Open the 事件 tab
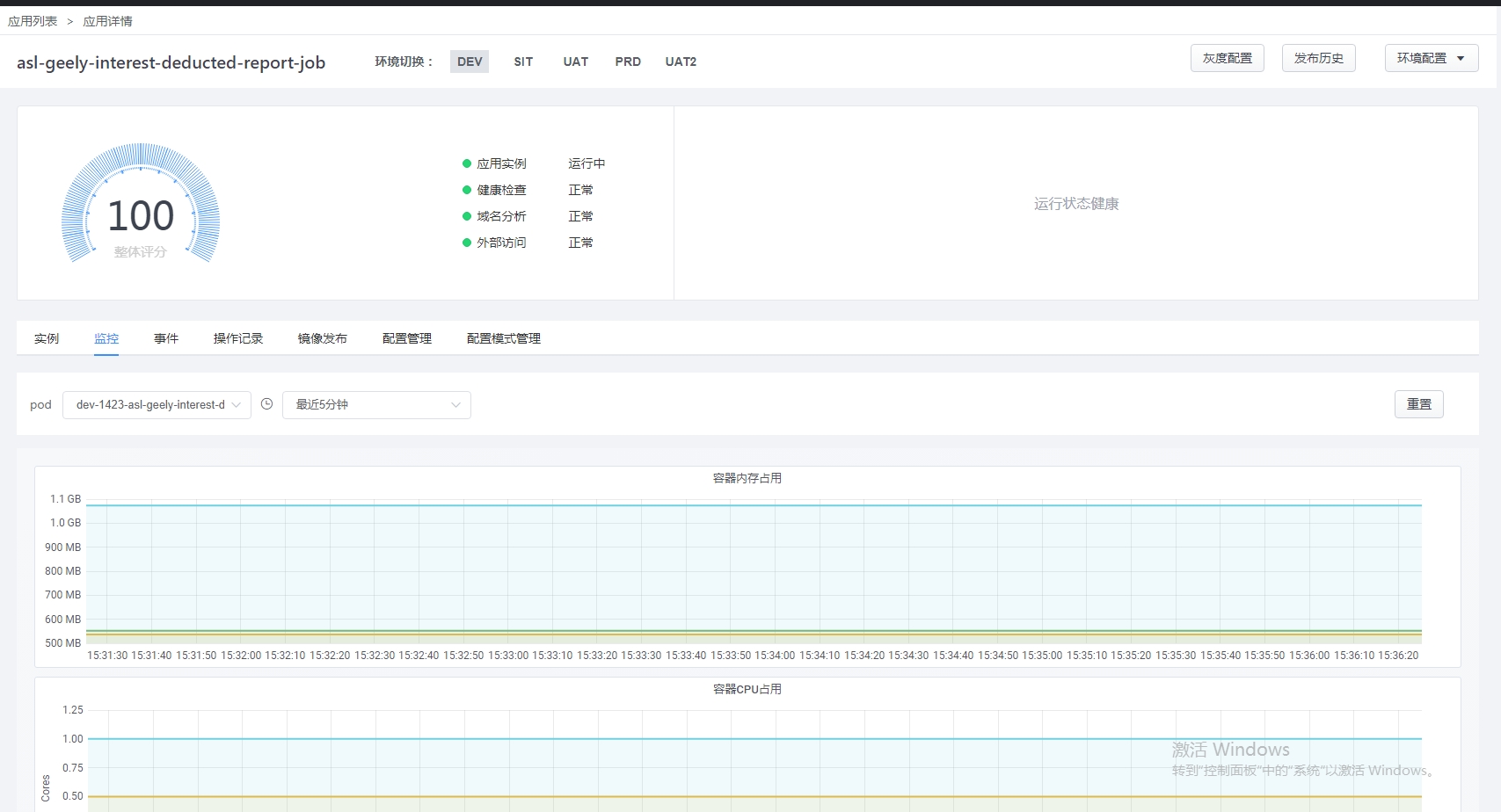Image resolution: width=1501 pixels, height=812 pixels. click(x=166, y=338)
